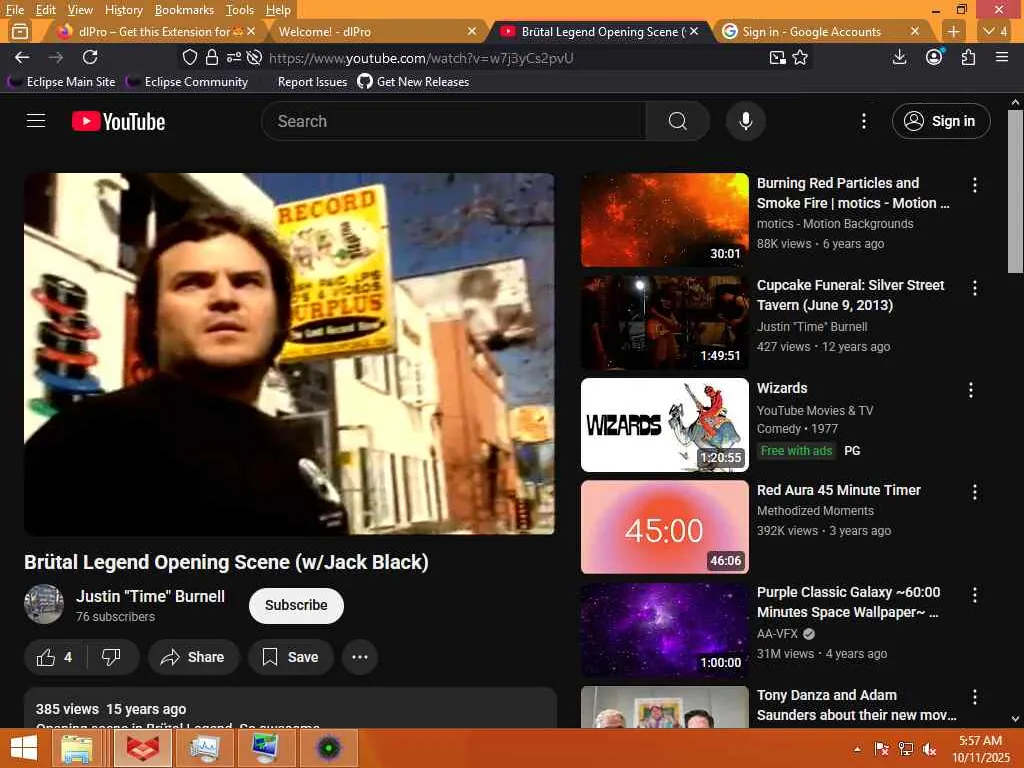Go back with the browser back arrow
Image resolution: width=1024 pixels, height=768 pixels.
pos(22,57)
